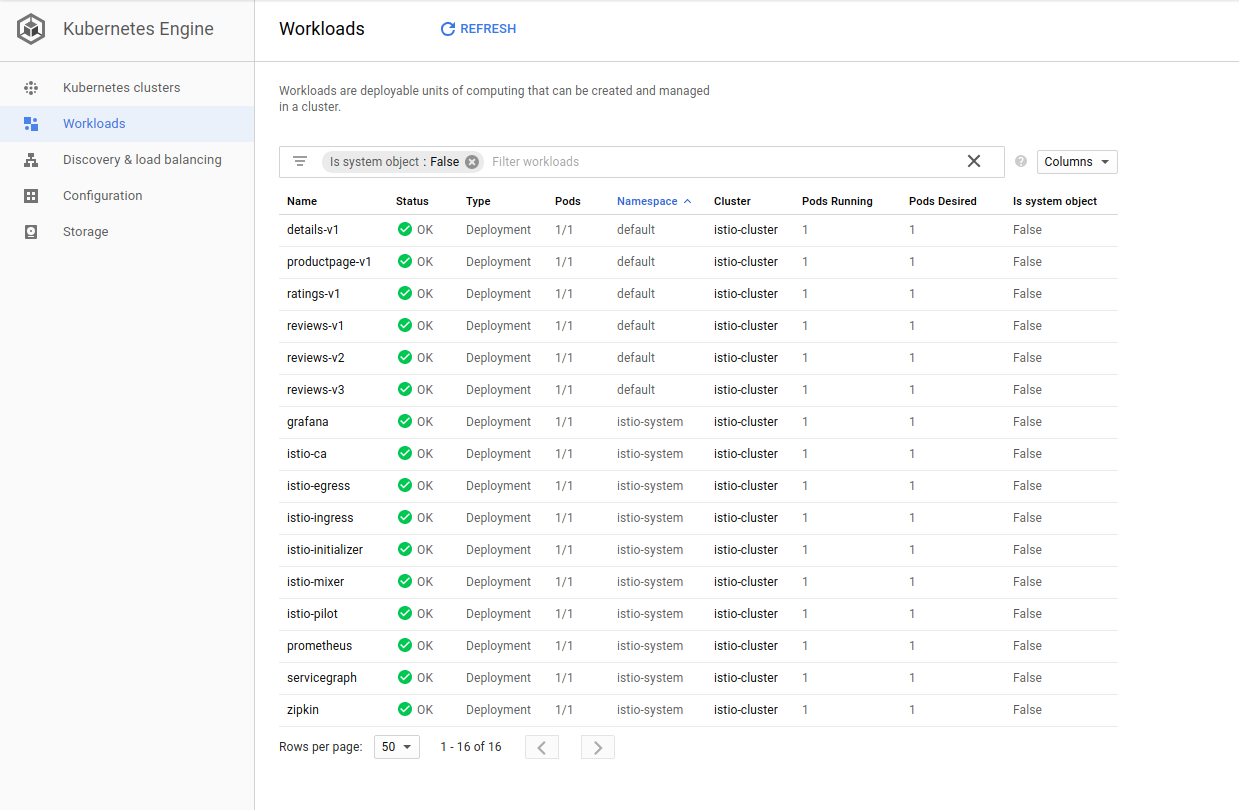Open the prometheus workload
This screenshot has width=1239, height=810.
click(320, 646)
